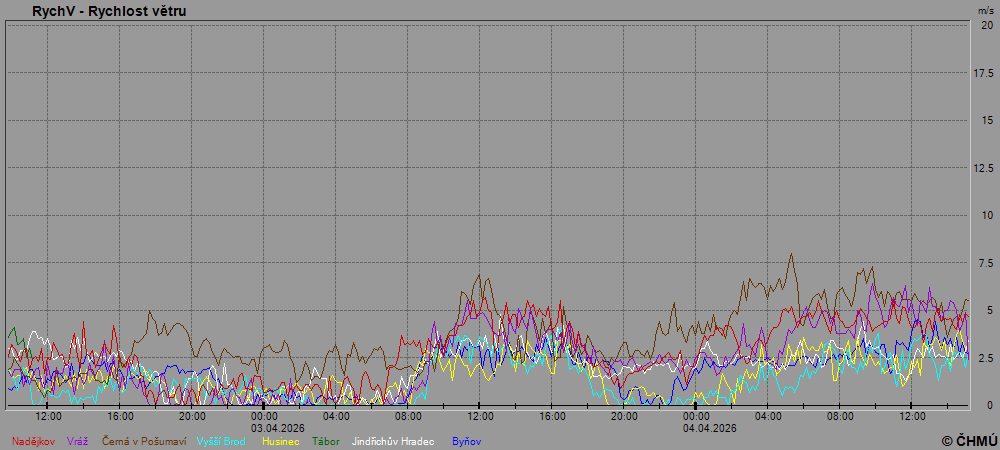Image resolution: width=1000 pixels, height=450 pixels.
Task: Select the 12.5 y-axis tick label
Action: pos(984,168)
